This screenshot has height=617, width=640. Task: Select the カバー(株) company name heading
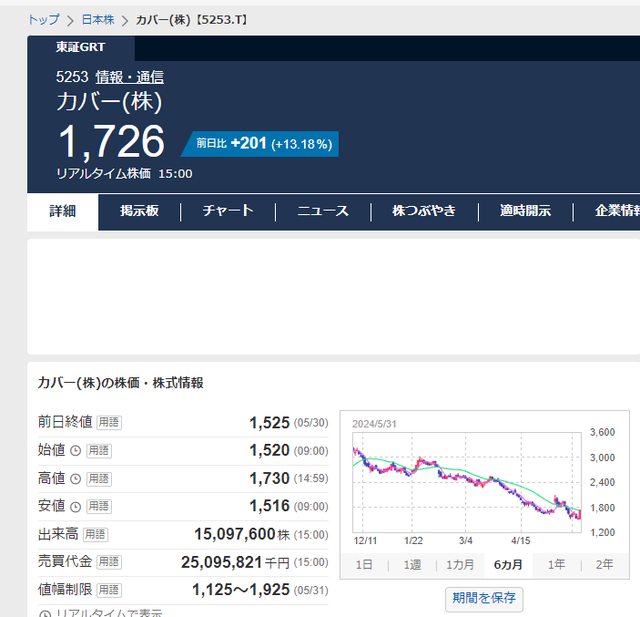(109, 102)
